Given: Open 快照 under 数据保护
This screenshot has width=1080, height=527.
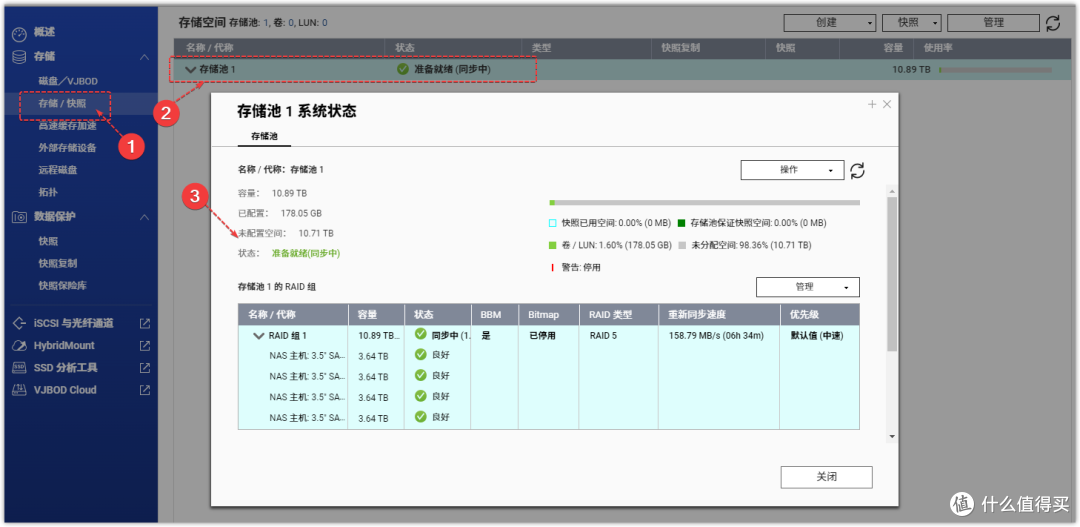Looking at the screenshot, I should 48,241.
